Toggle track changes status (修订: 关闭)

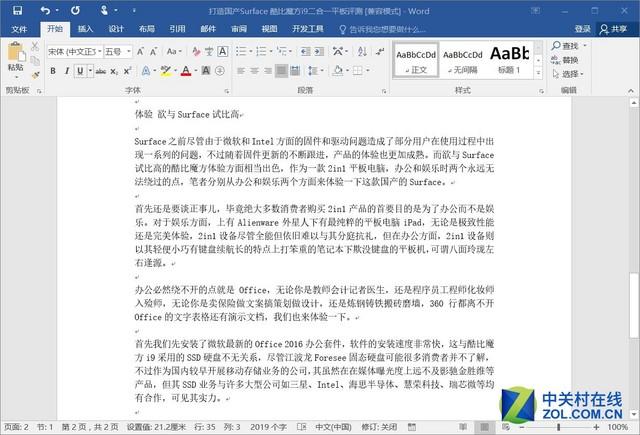coord(379,427)
